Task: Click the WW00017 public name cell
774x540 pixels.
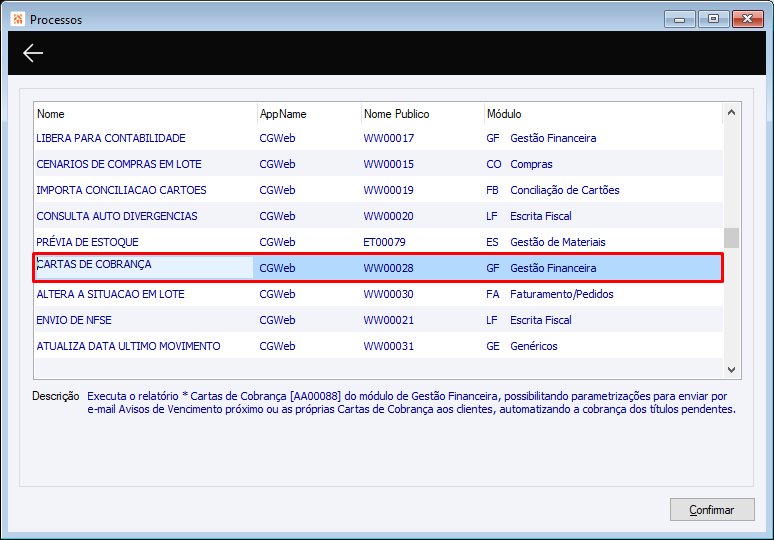Action: click(388, 138)
